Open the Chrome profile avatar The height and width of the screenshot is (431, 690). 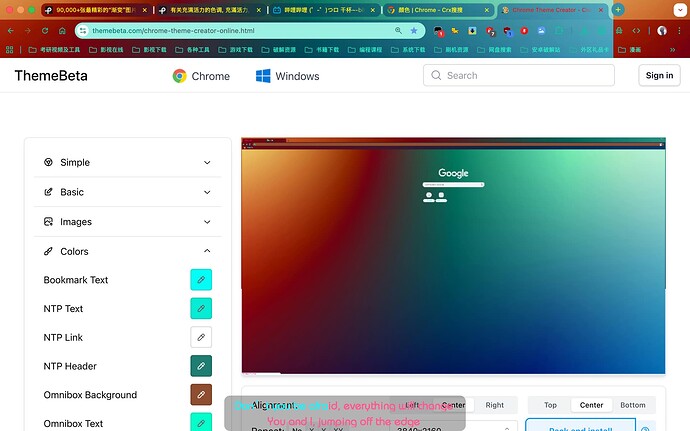662,30
